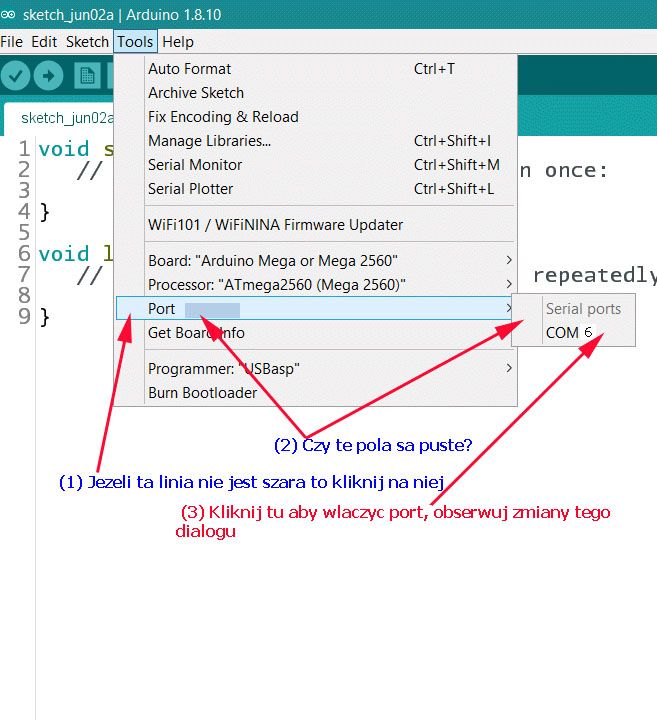This screenshot has height=720, width=657.
Task: Choose Archive Sketch
Action: (315, 93)
